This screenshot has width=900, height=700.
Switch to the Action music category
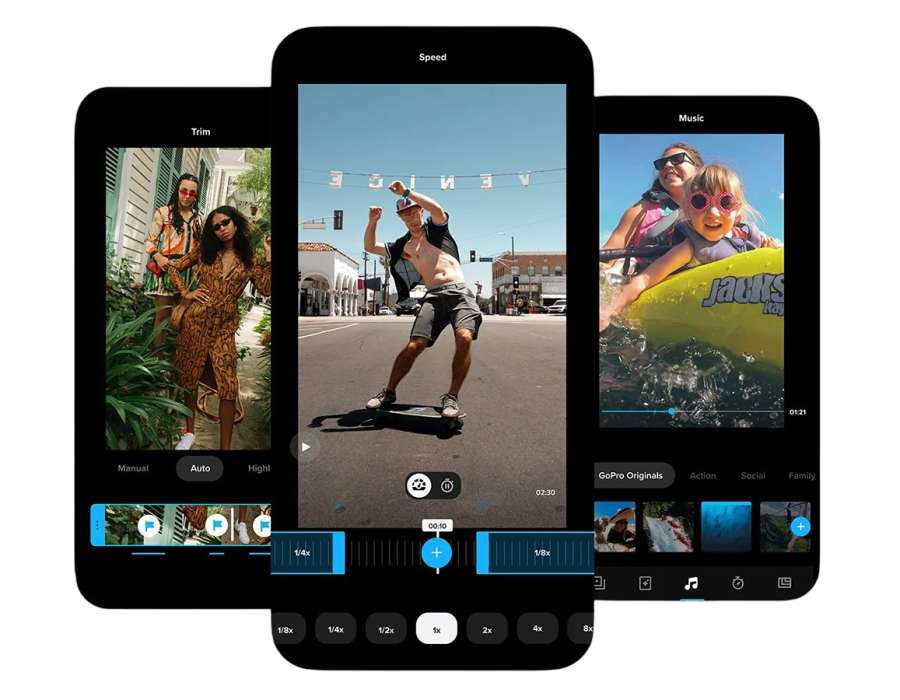[x=703, y=476]
